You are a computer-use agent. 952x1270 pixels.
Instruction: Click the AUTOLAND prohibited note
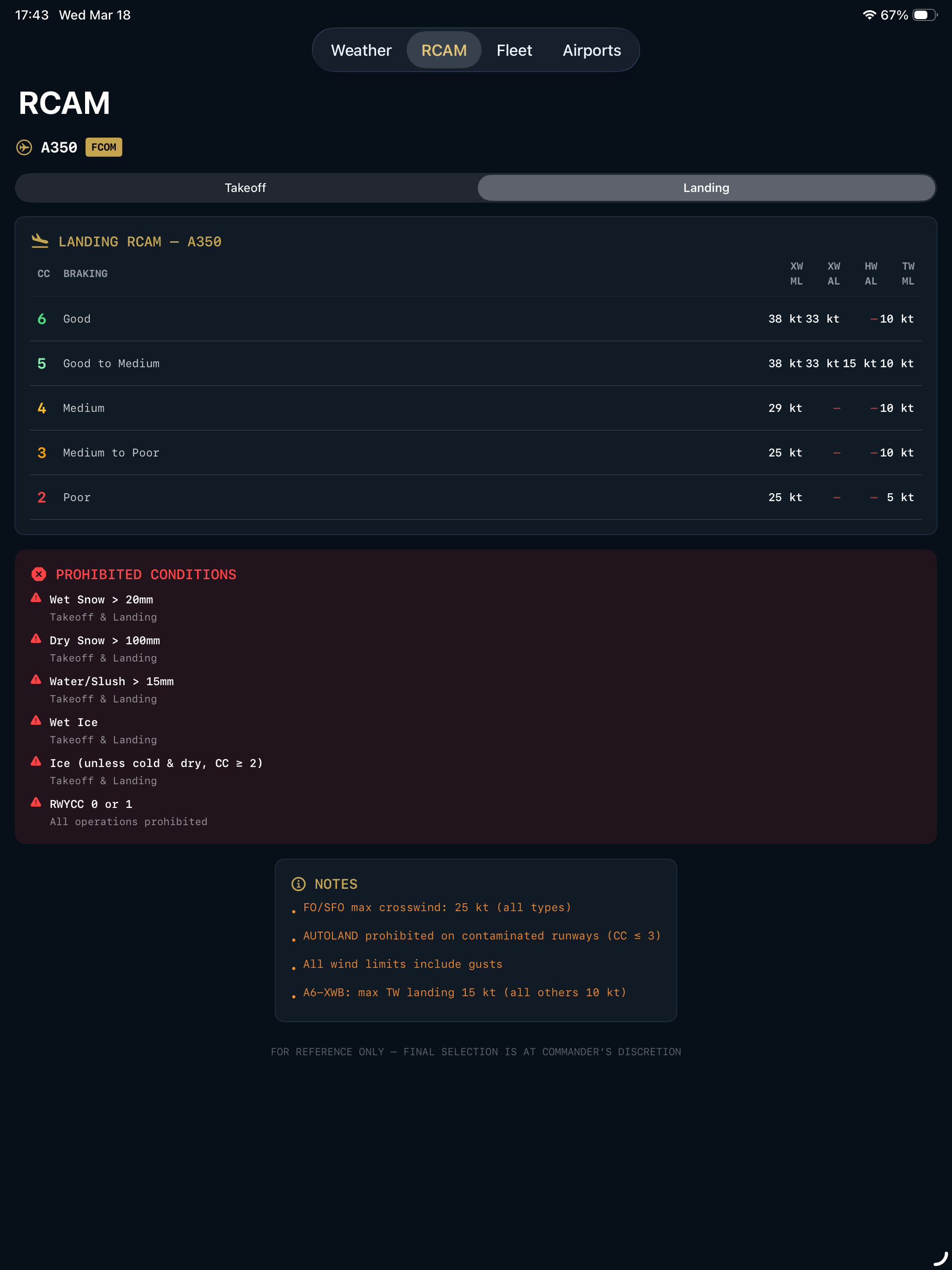point(482,935)
